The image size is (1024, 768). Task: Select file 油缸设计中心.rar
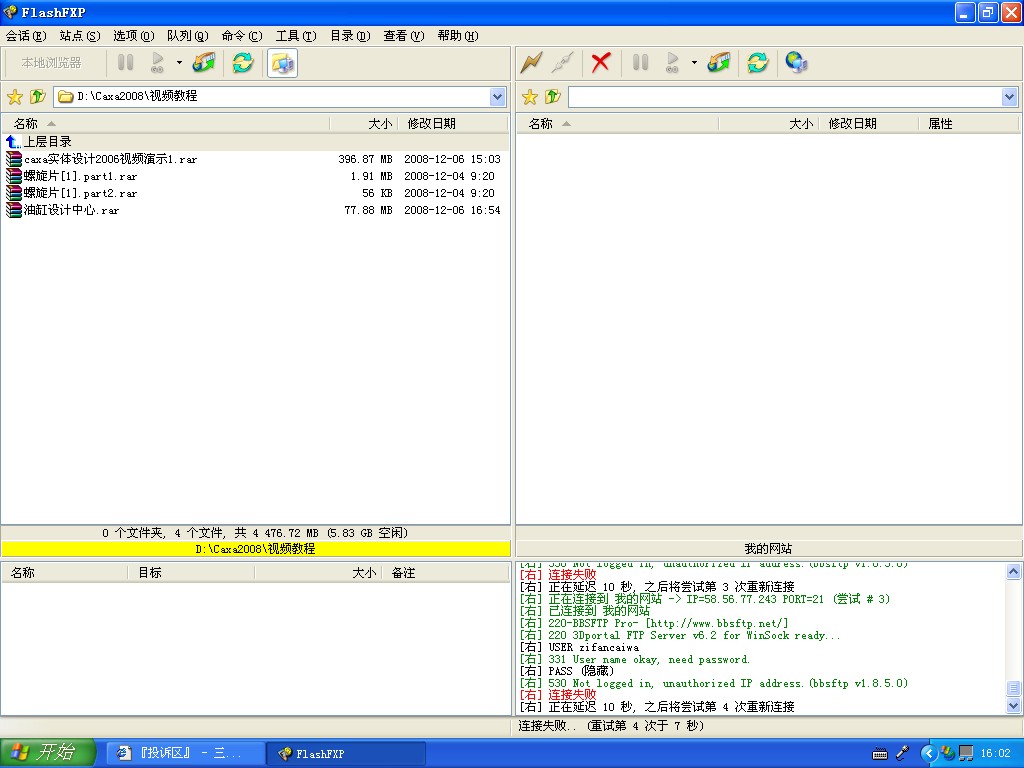point(255,210)
